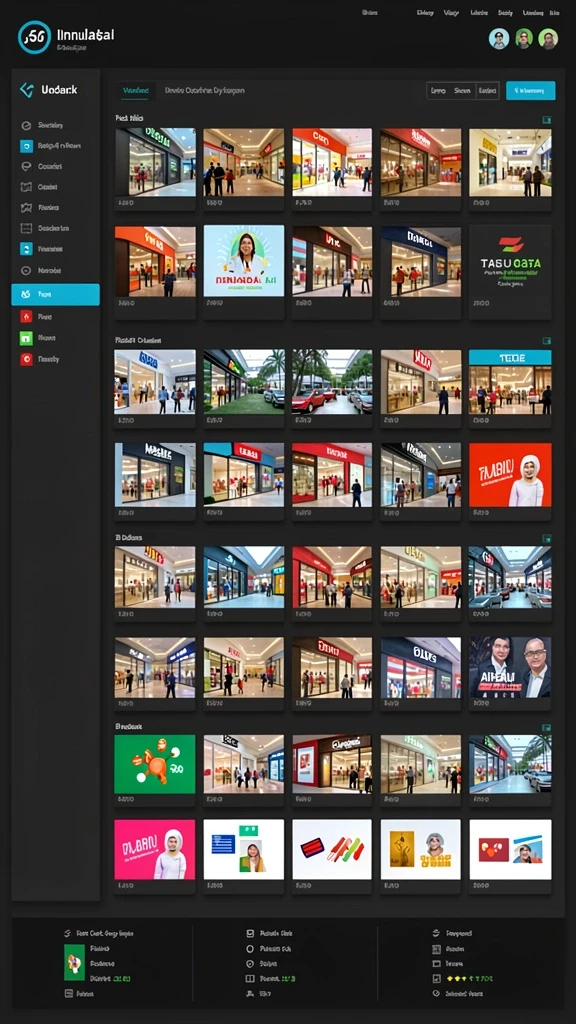
Task: Click the solid blue button in toolbar
Action: pos(530,91)
